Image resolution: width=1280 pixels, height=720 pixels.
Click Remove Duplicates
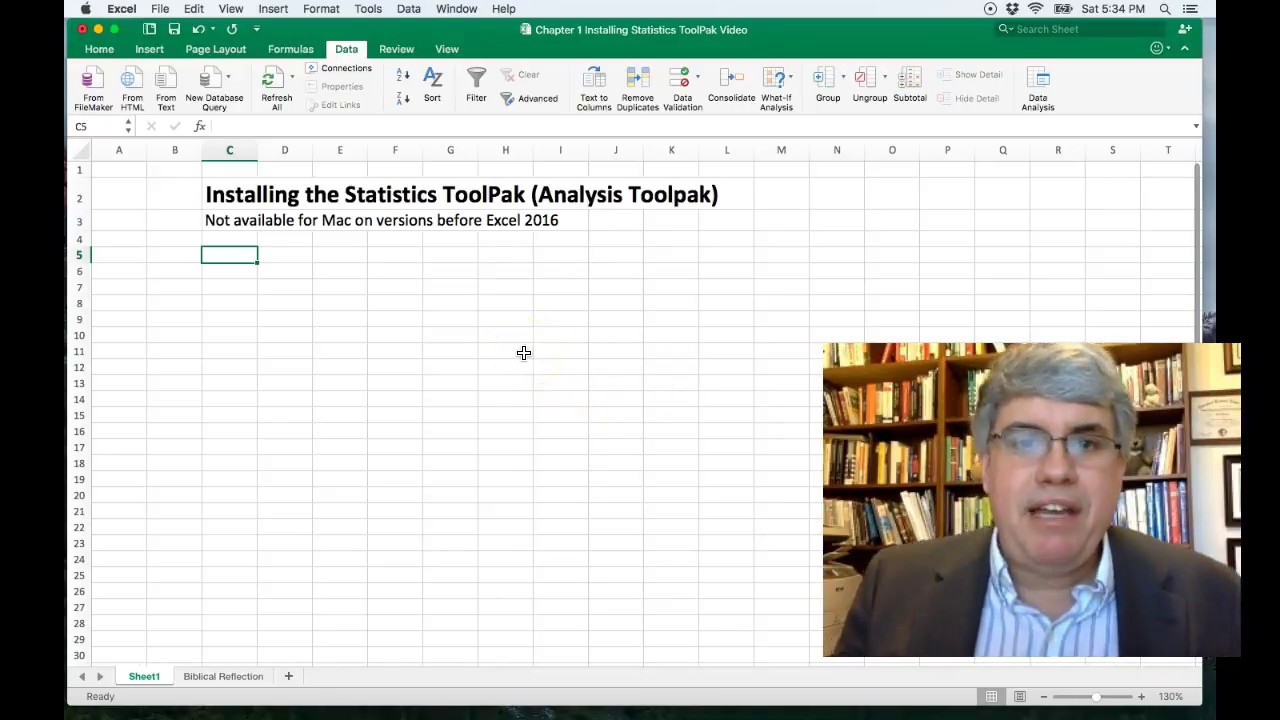(637, 89)
